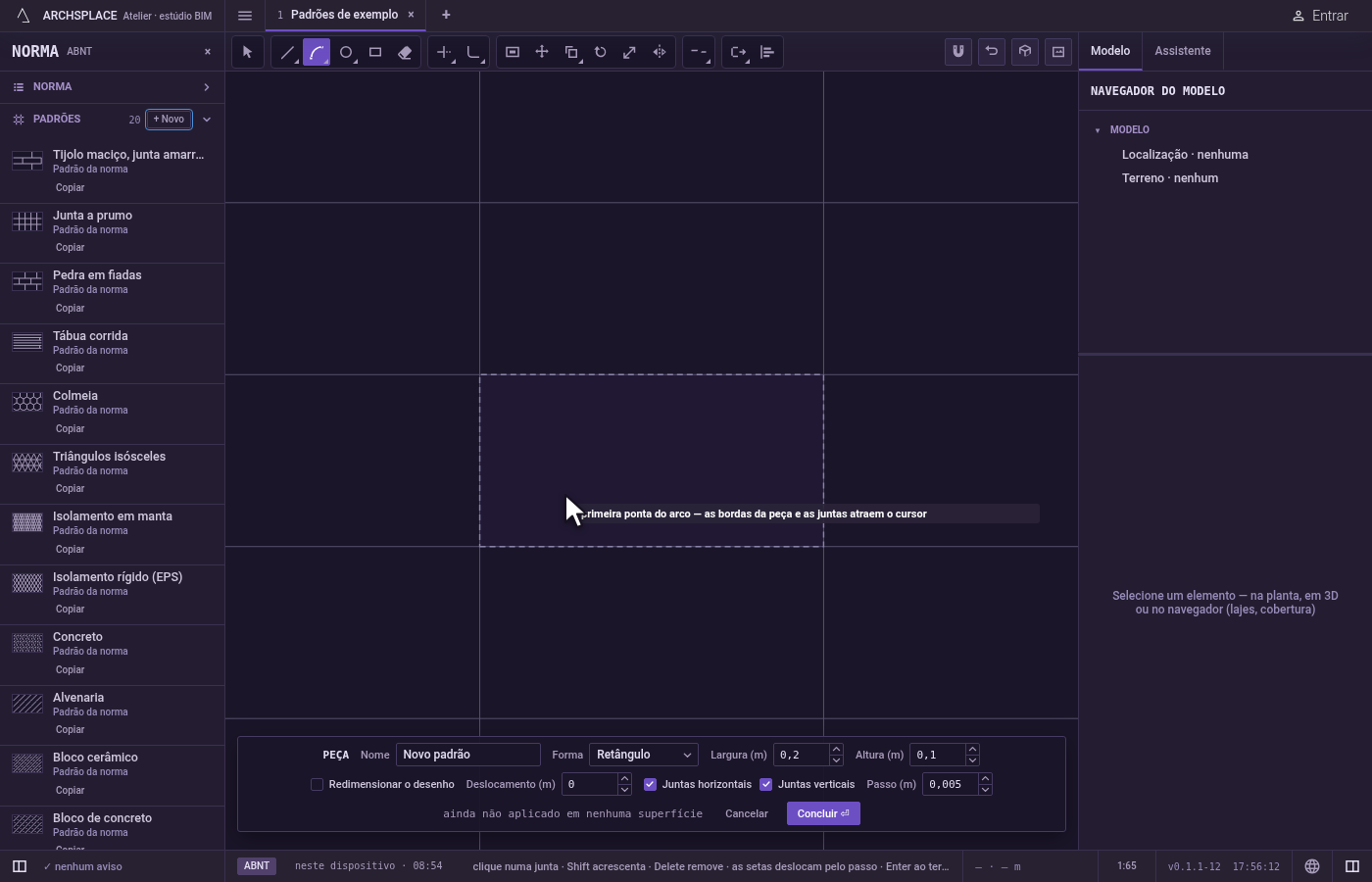Add a new tab with plus button
The image size is (1372, 882).
click(x=446, y=15)
